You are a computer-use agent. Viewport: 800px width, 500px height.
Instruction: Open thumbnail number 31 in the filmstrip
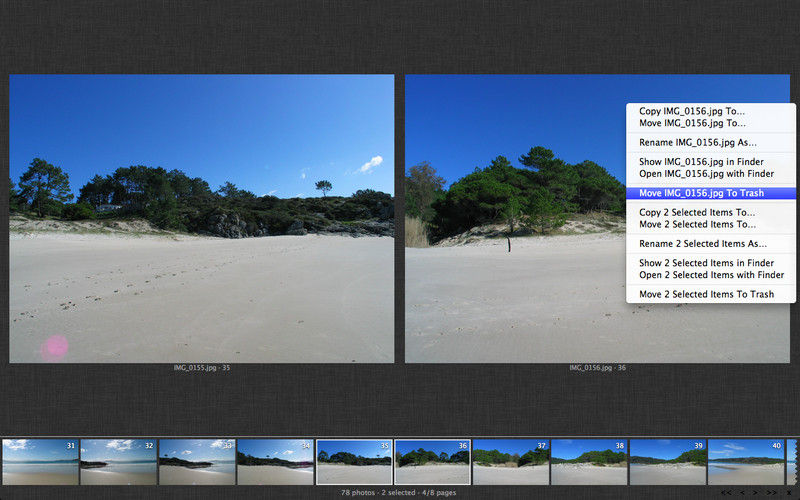click(x=40, y=461)
